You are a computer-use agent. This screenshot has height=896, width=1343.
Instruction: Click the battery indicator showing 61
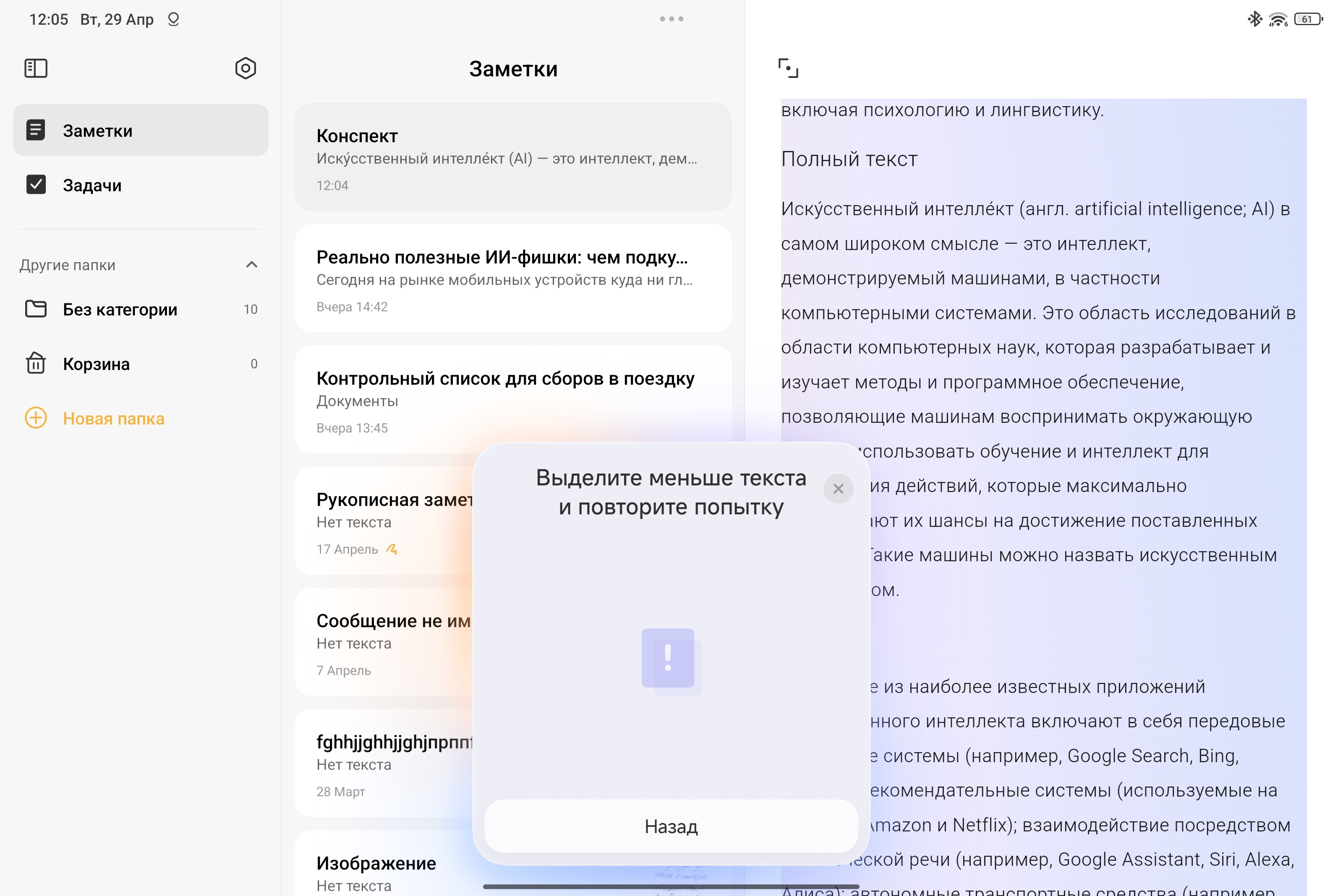[1309, 19]
